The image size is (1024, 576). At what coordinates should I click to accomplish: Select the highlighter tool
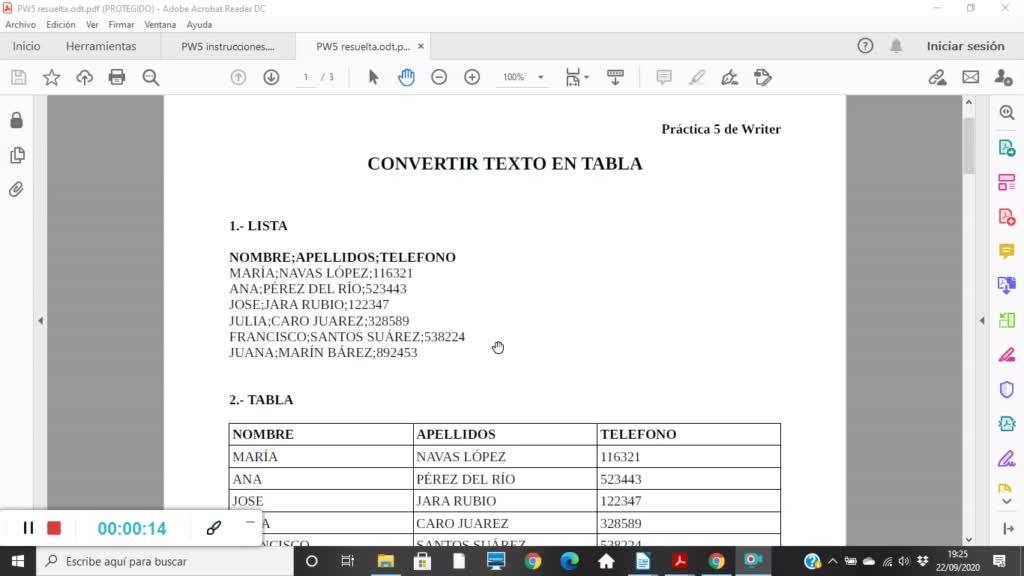697,77
